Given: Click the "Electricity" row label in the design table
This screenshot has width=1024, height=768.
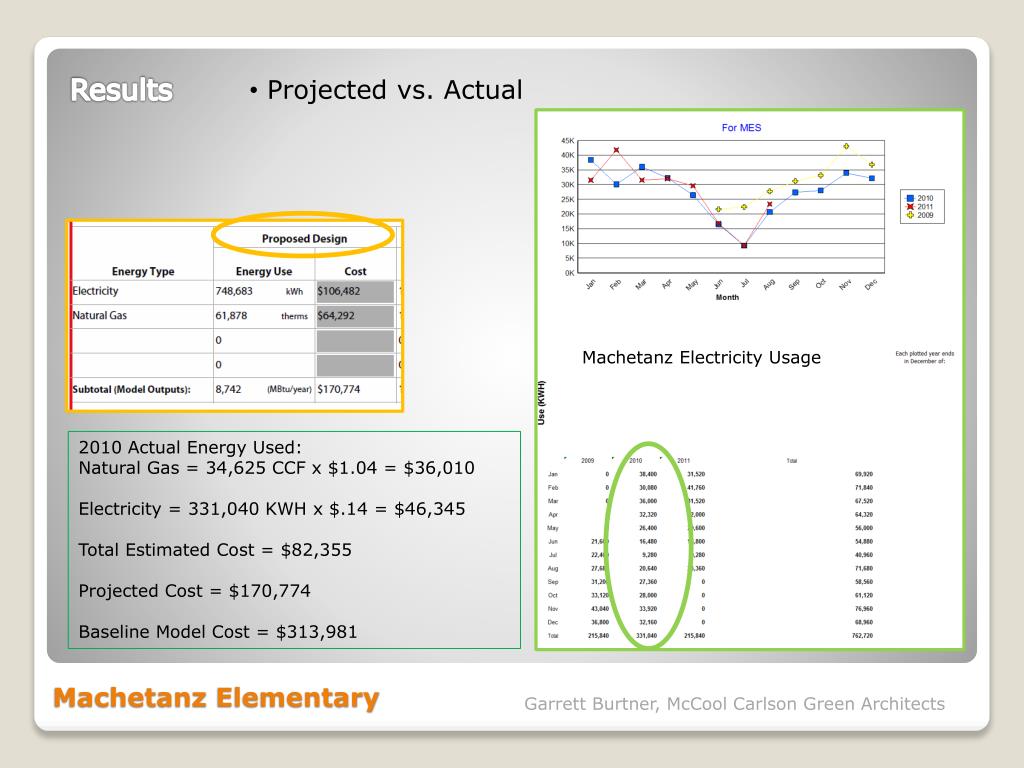Looking at the screenshot, I should (95, 291).
